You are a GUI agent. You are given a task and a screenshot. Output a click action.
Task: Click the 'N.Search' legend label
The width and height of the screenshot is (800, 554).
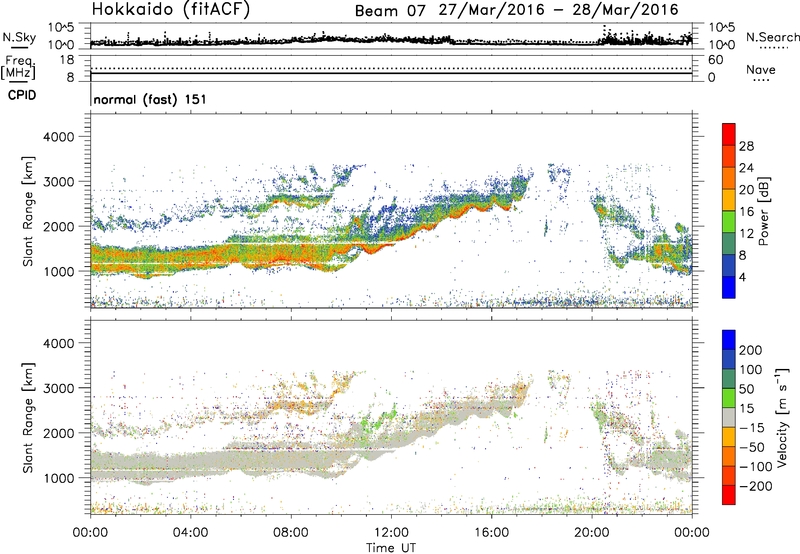coord(772,37)
